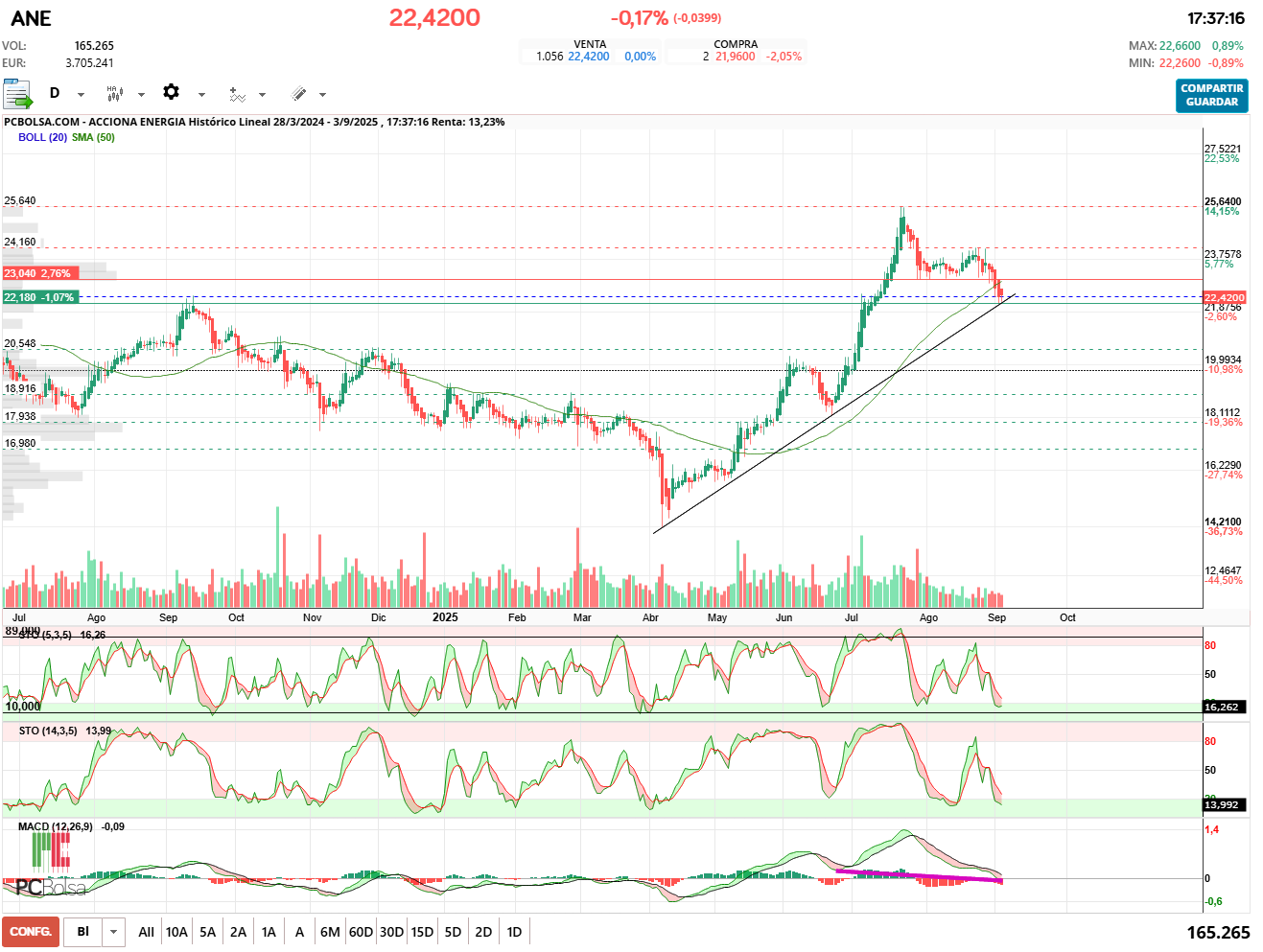
Task: Click the 20,548 level label
Action: [20, 343]
